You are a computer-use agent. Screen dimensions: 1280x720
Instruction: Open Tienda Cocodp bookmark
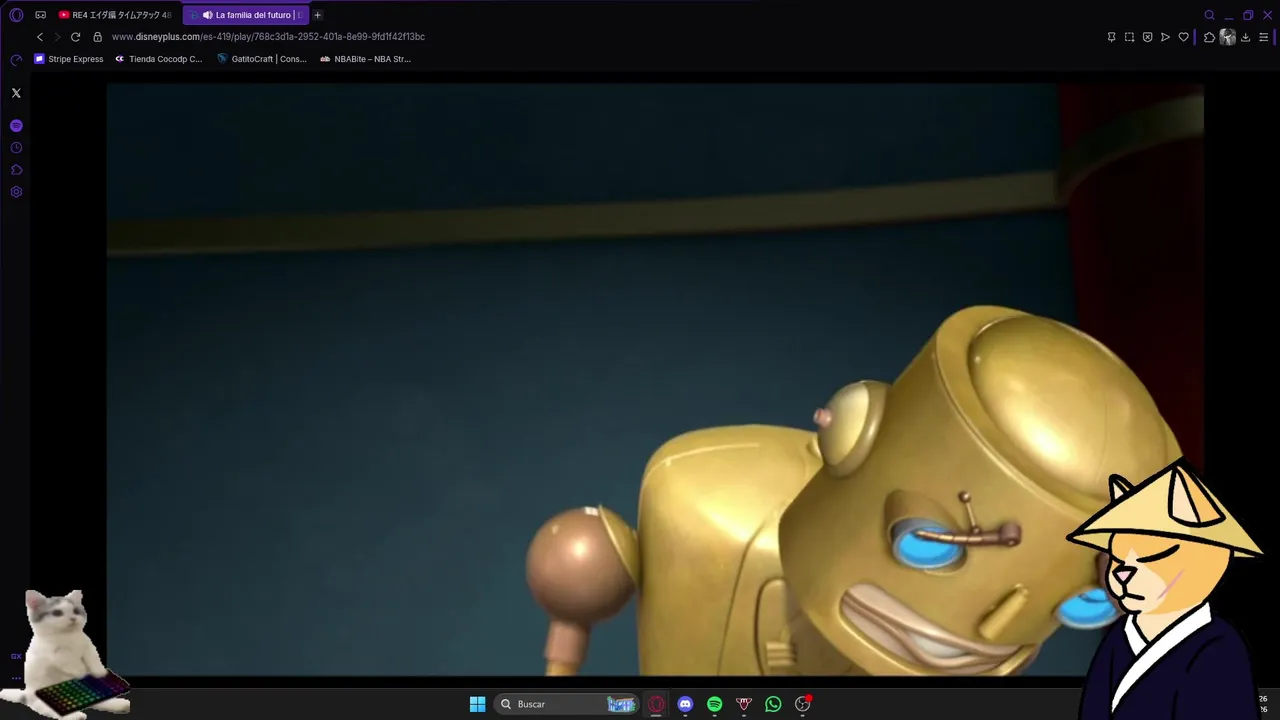159,59
